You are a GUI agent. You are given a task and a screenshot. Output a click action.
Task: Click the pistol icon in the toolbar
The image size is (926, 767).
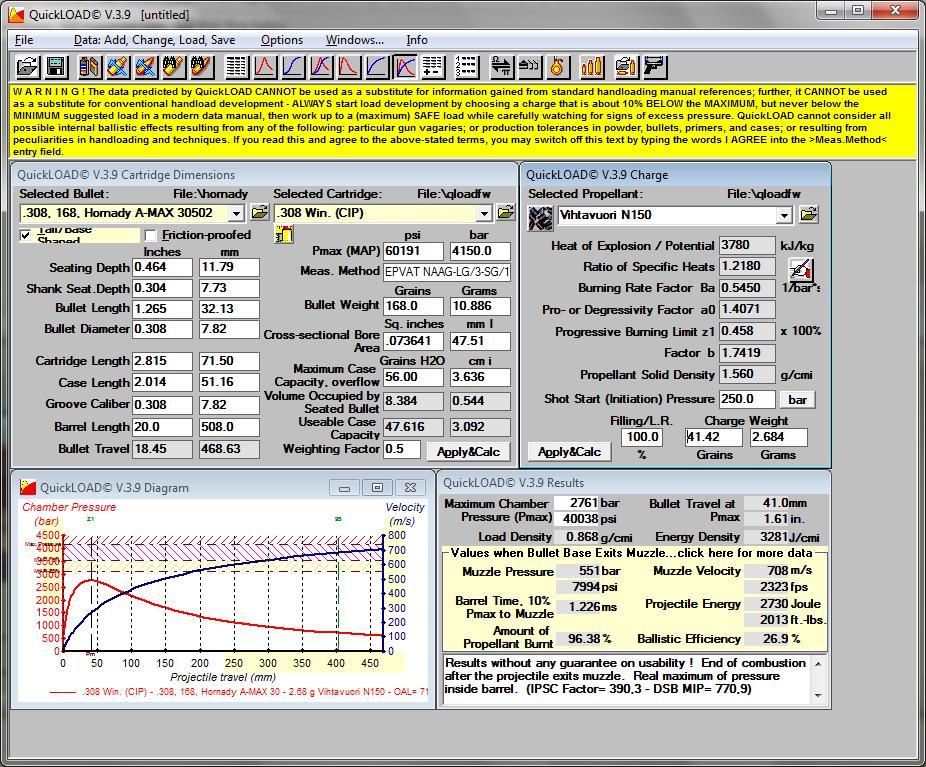pos(654,67)
